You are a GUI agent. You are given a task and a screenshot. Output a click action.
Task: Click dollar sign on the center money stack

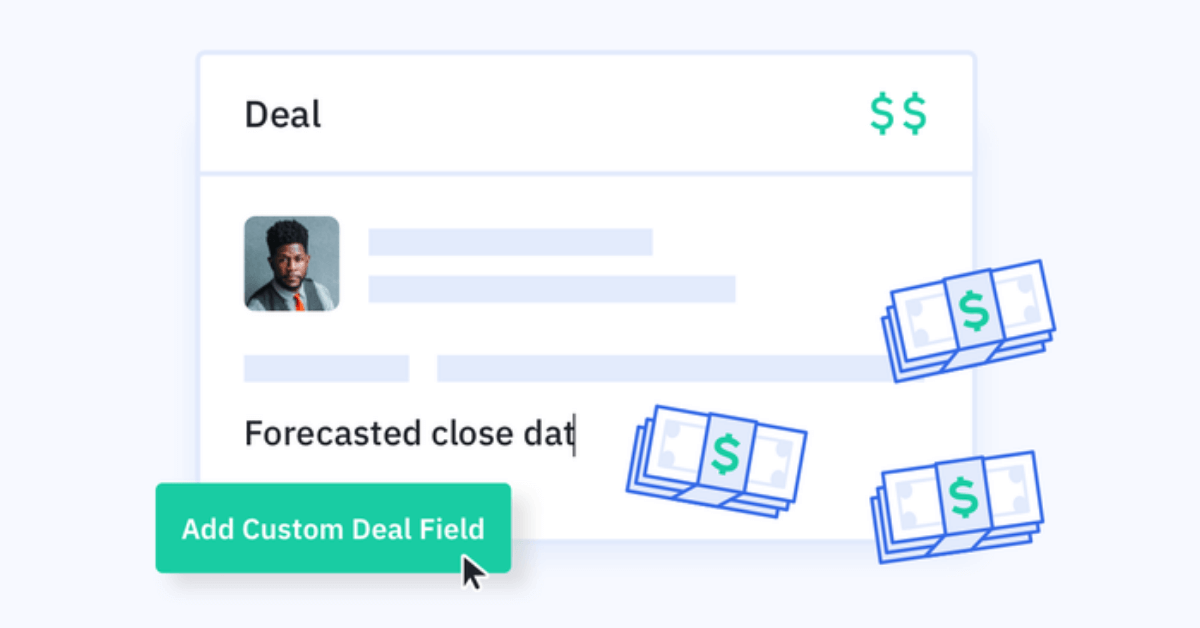[x=727, y=454]
